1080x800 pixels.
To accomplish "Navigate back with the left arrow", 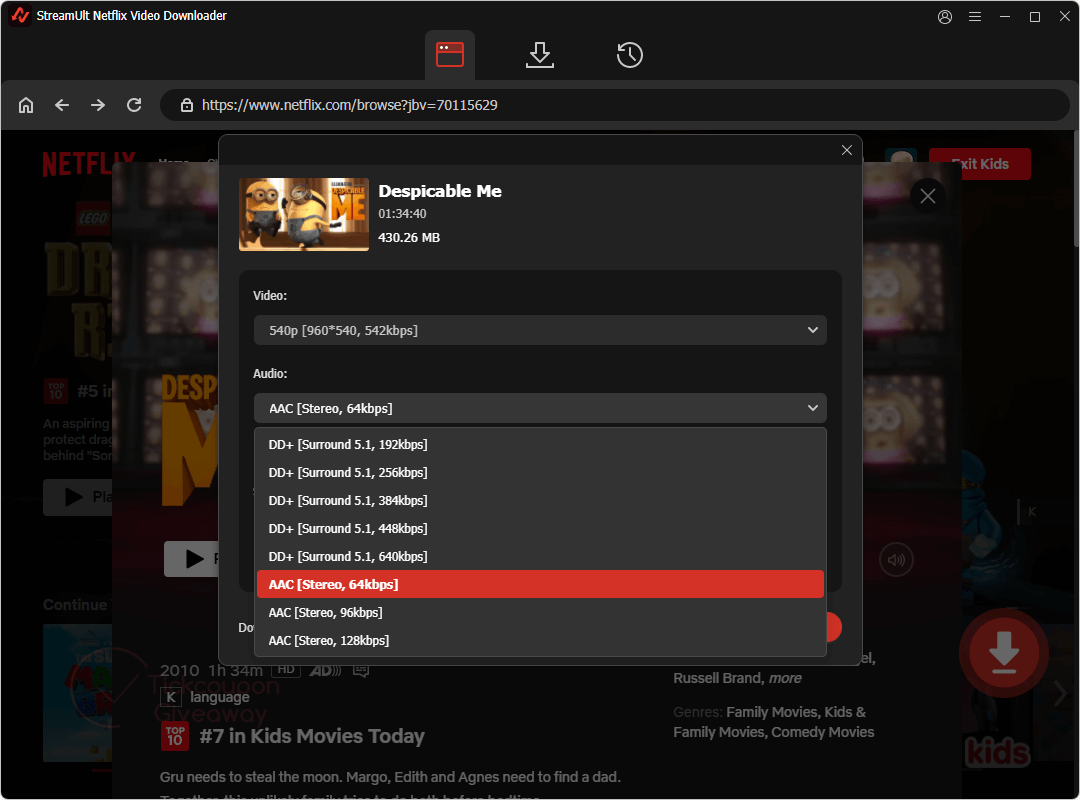I will (x=62, y=105).
